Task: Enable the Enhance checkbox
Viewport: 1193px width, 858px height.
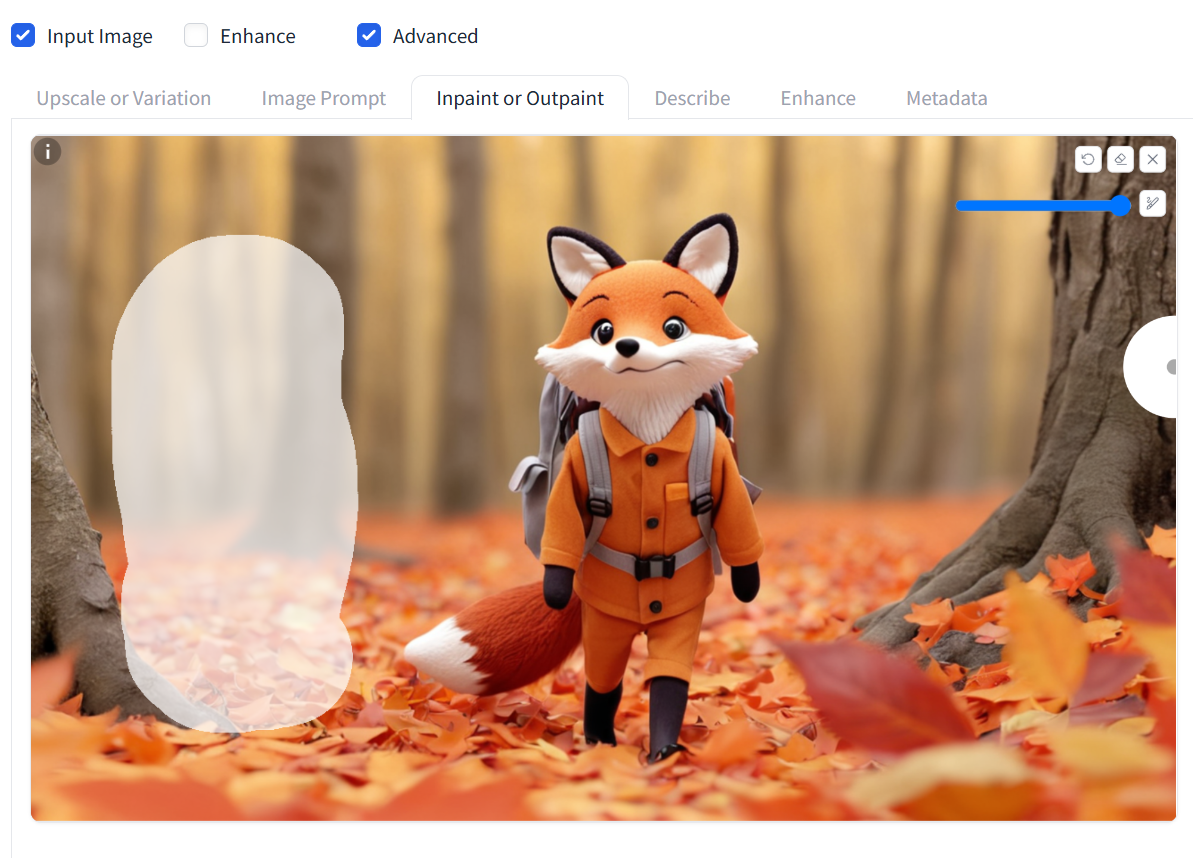Action: coord(196,36)
